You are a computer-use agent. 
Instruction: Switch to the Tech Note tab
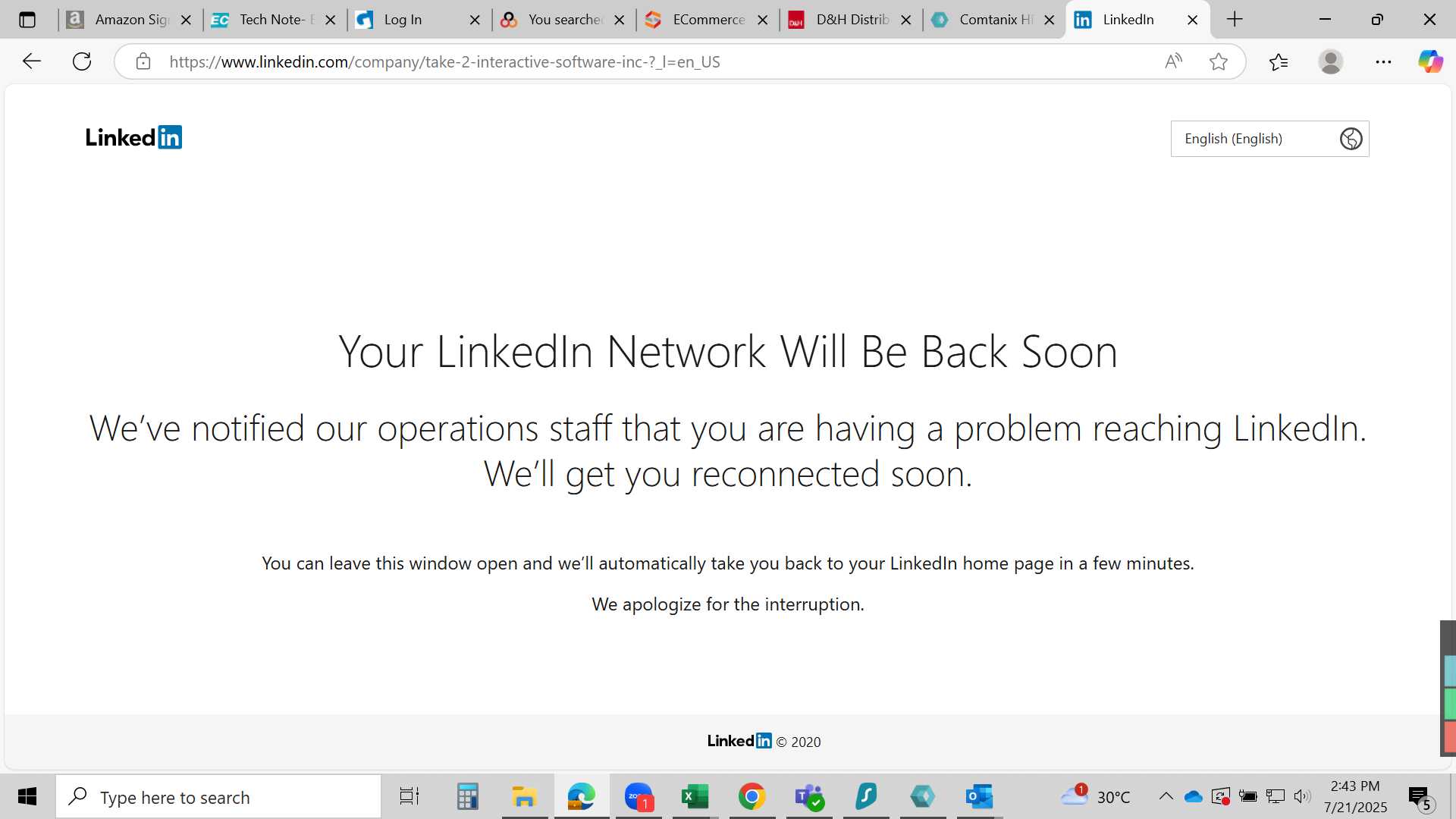[x=273, y=20]
